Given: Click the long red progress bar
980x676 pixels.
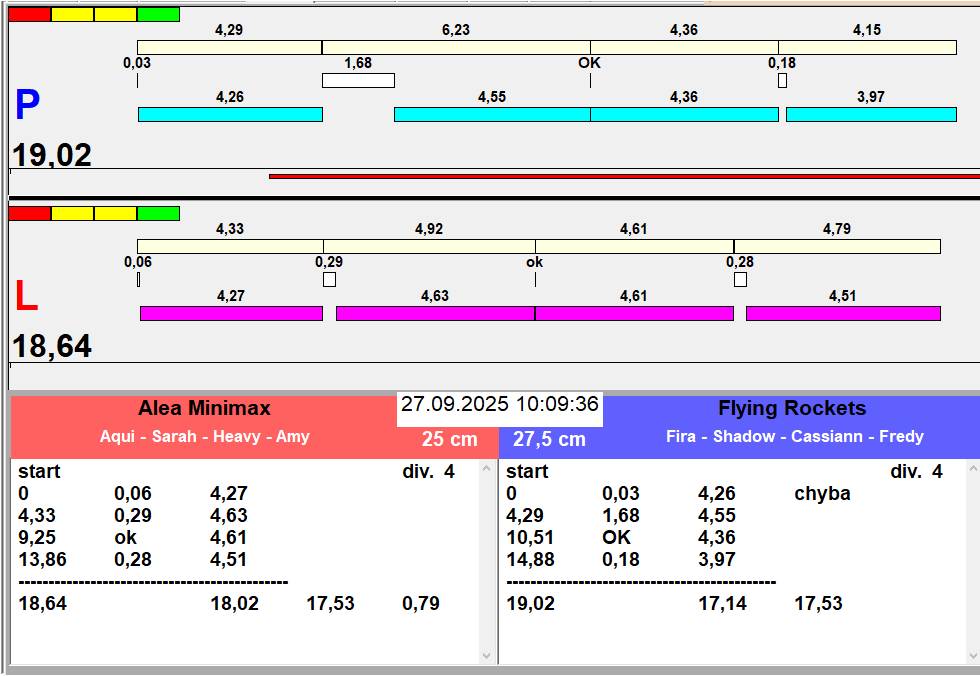Looking at the screenshot, I should (624, 176).
